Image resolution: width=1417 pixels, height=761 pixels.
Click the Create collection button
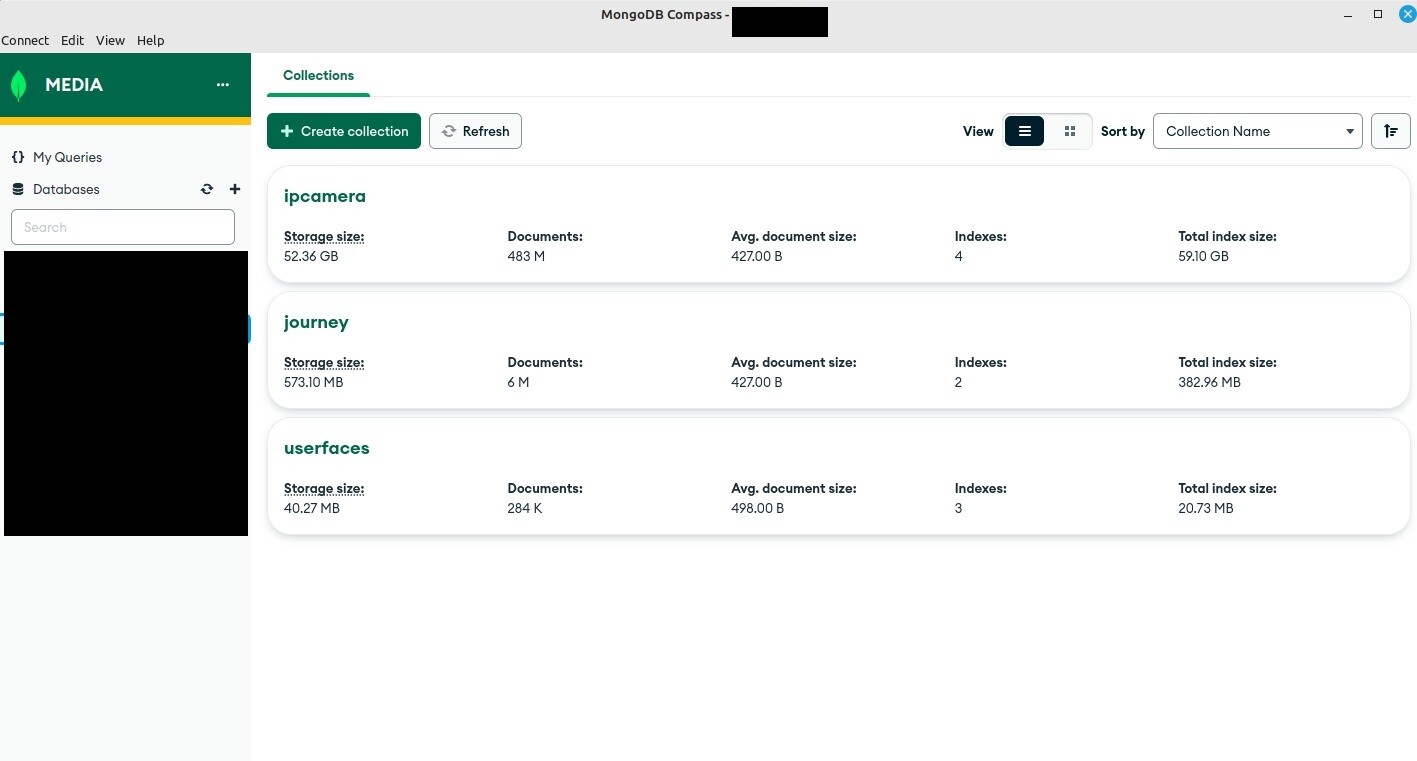[344, 131]
